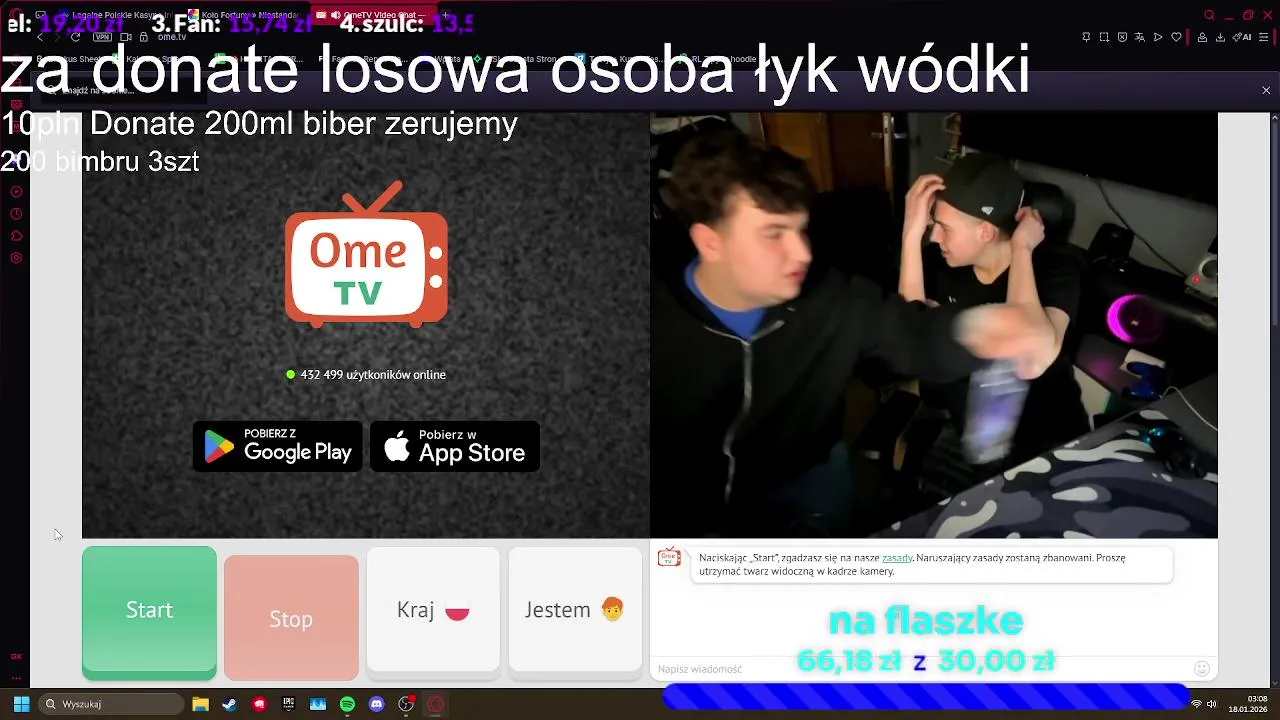Viewport: 1280px width, 720px height.
Task: Open the browser AI assistant icon
Action: [1242, 37]
